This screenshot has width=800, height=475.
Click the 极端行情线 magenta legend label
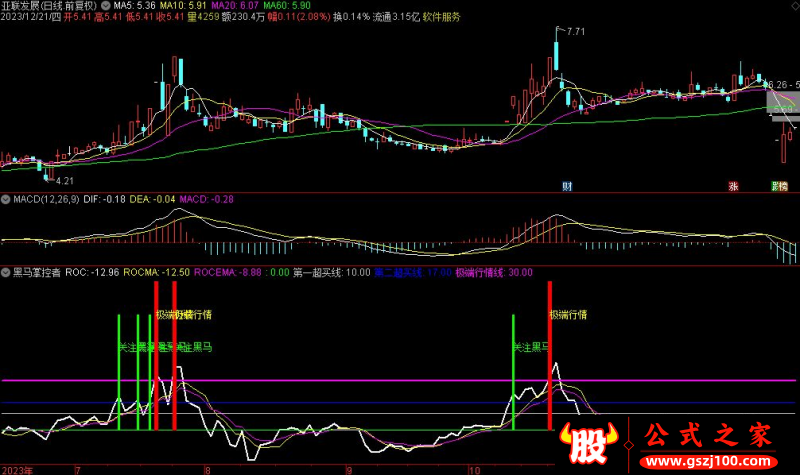click(x=494, y=271)
